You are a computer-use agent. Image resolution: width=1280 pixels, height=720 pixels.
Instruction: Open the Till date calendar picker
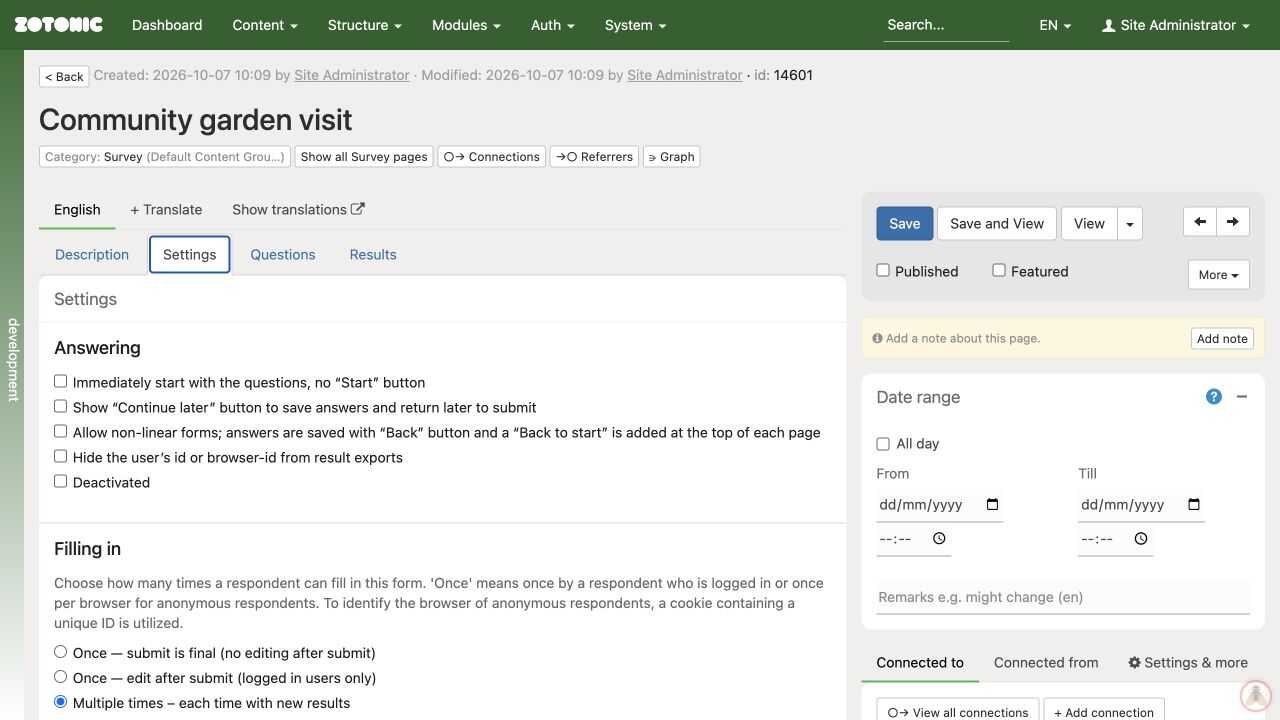click(x=1194, y=505)
